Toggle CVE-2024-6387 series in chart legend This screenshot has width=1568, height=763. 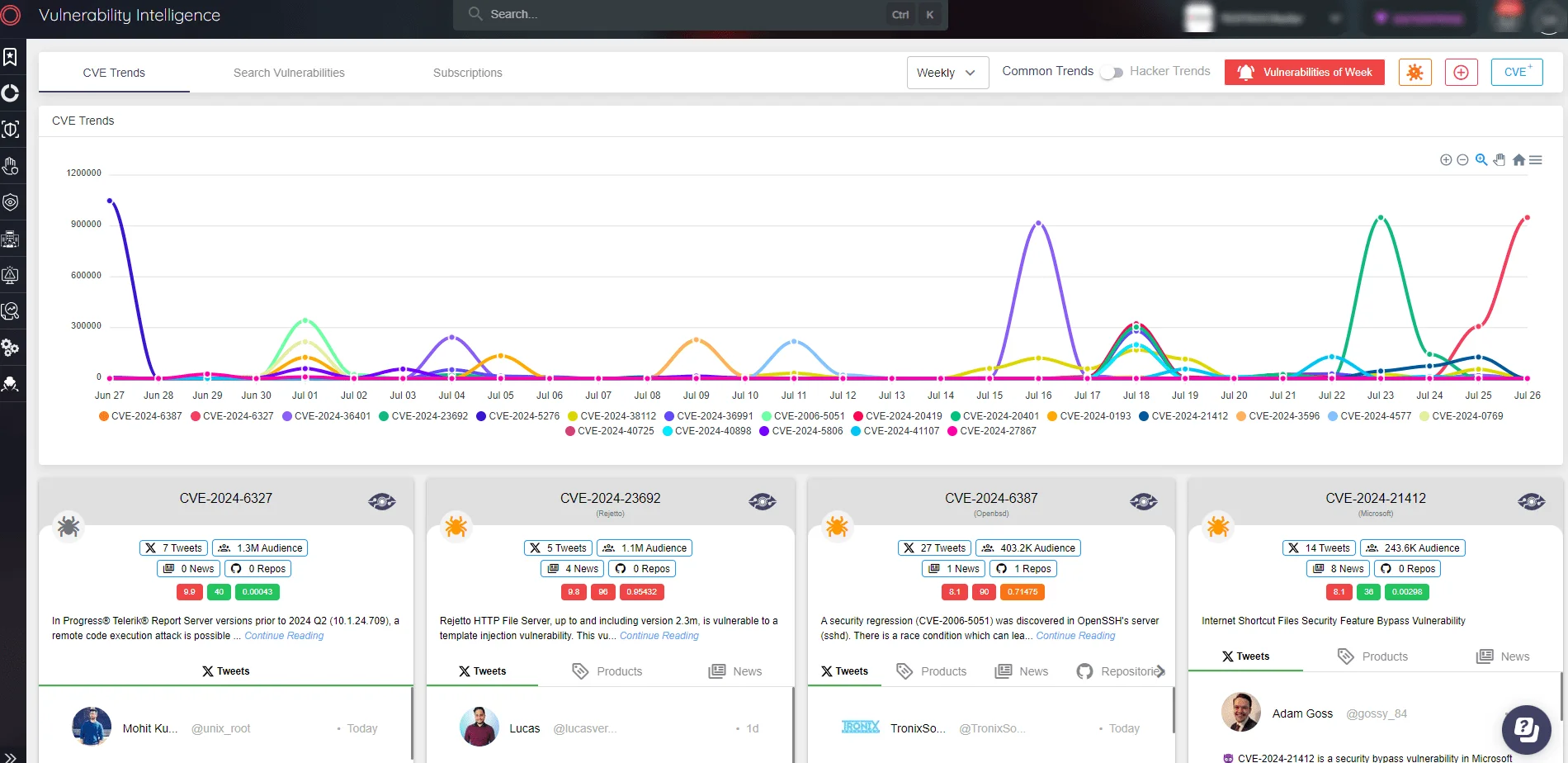pos(140,416)
